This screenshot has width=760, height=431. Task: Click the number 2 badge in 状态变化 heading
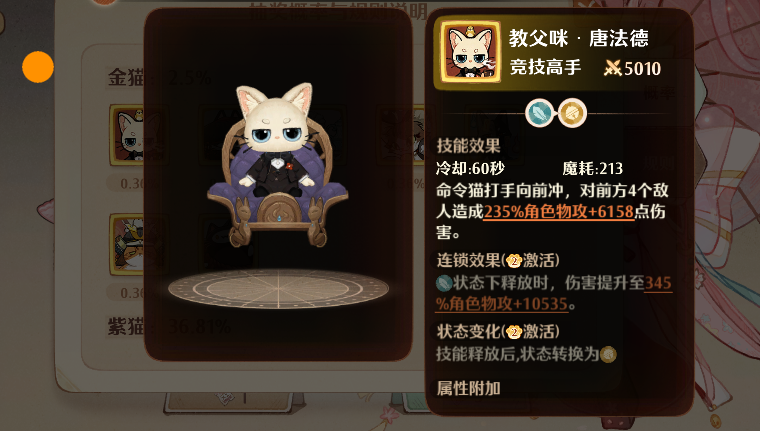[513, 332]
